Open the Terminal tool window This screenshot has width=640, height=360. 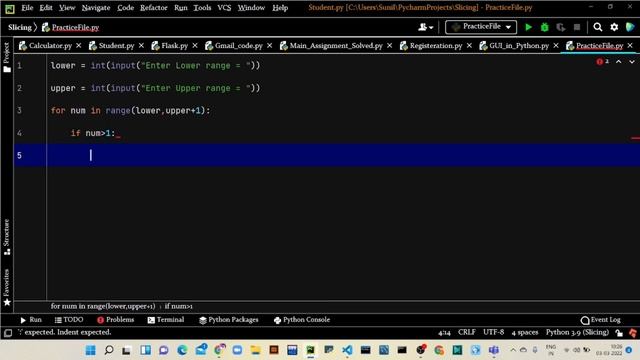point(166,320)
